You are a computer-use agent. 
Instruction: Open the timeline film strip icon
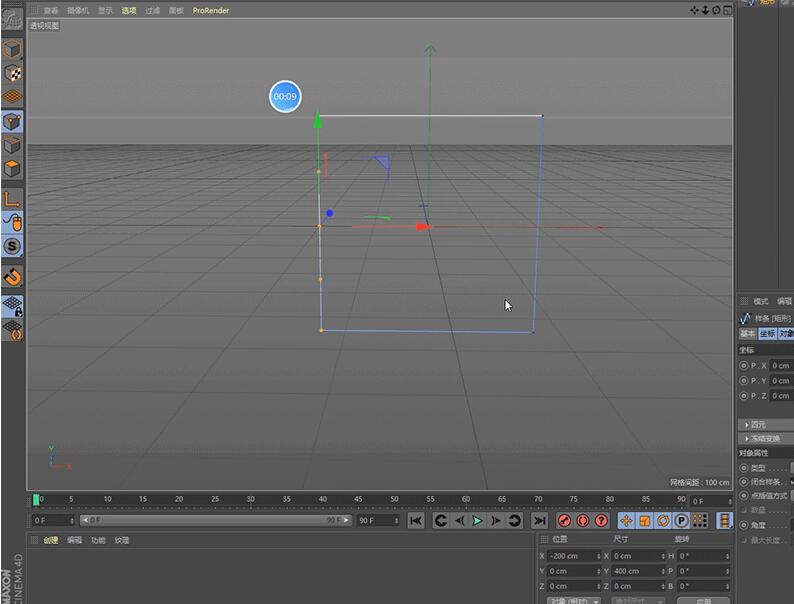coord(725,520)
